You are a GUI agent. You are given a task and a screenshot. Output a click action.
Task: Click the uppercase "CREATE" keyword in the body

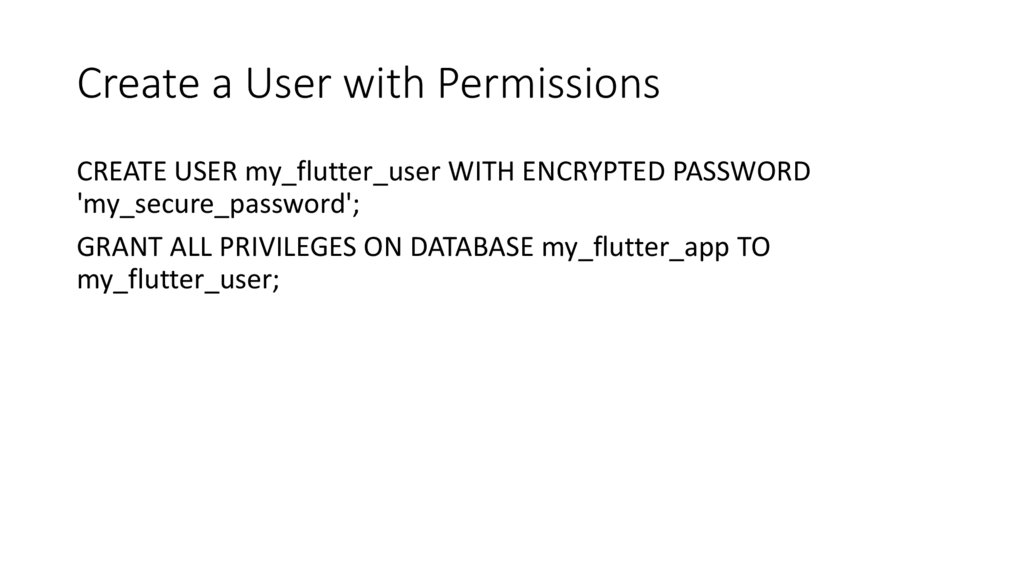pyautogui.click(x=119, y=172)
